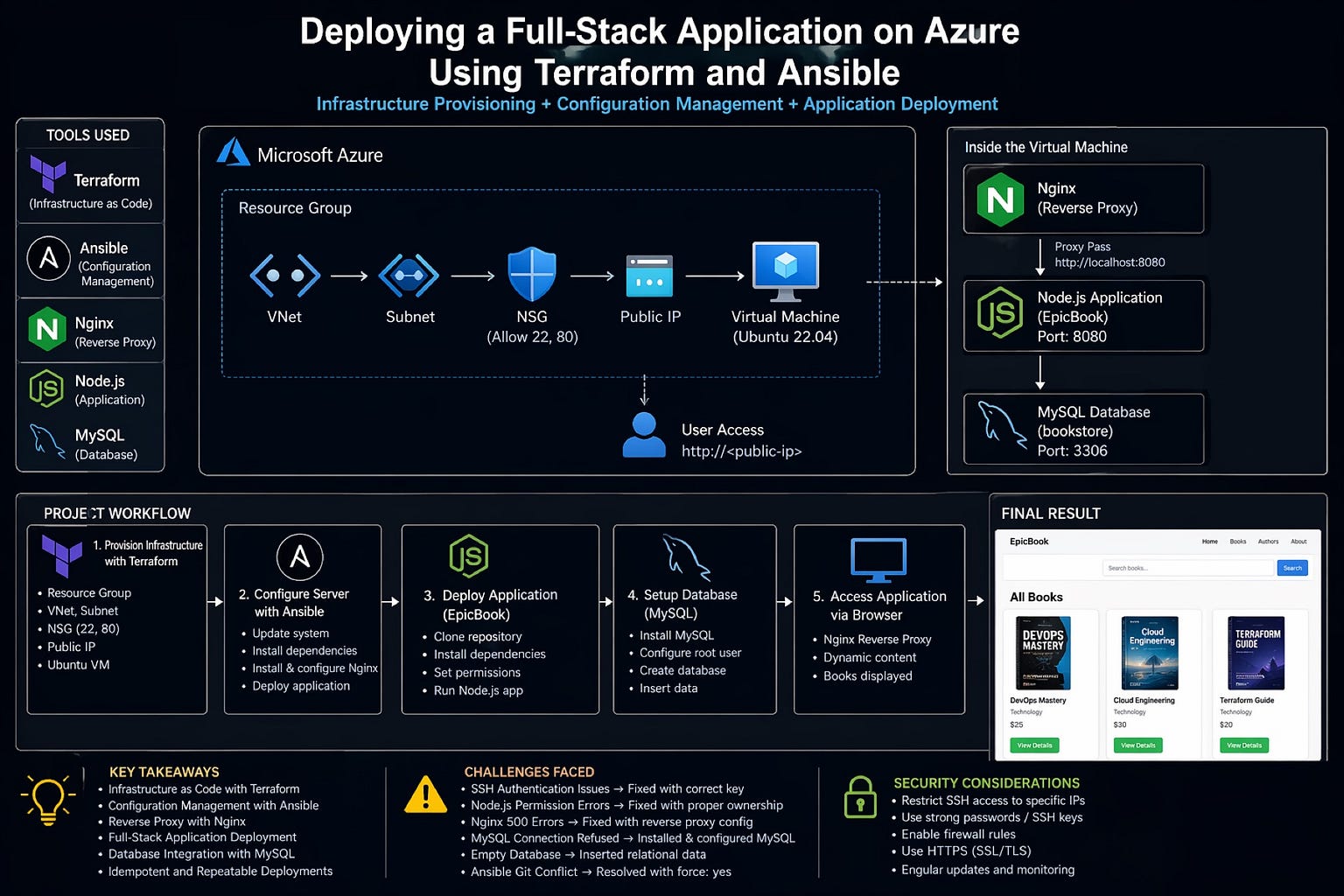Viewport: 1344px width, 896px height.
Task: Select the Public IP icon
Action: 649,276
